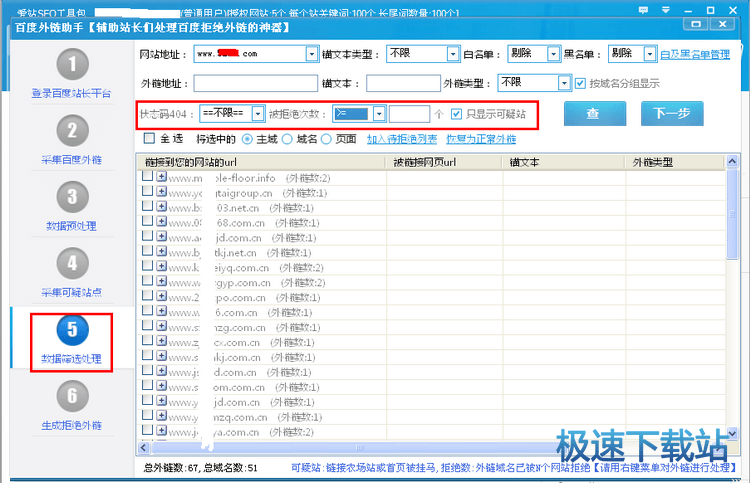Screen dimensions: 750x483
Task: Select the 主域 radio button
Action: [x=247, y=139]
